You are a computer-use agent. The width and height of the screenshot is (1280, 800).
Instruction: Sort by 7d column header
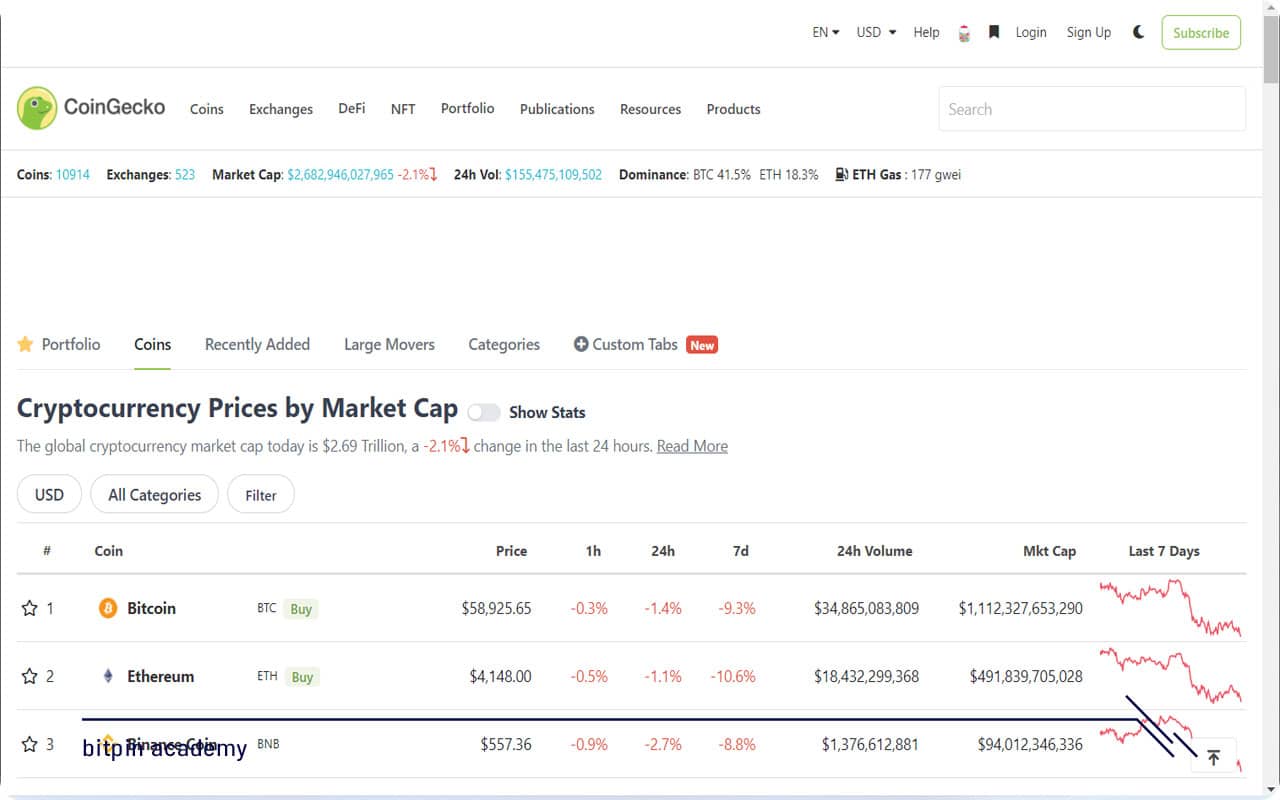[x=741, y=551]
